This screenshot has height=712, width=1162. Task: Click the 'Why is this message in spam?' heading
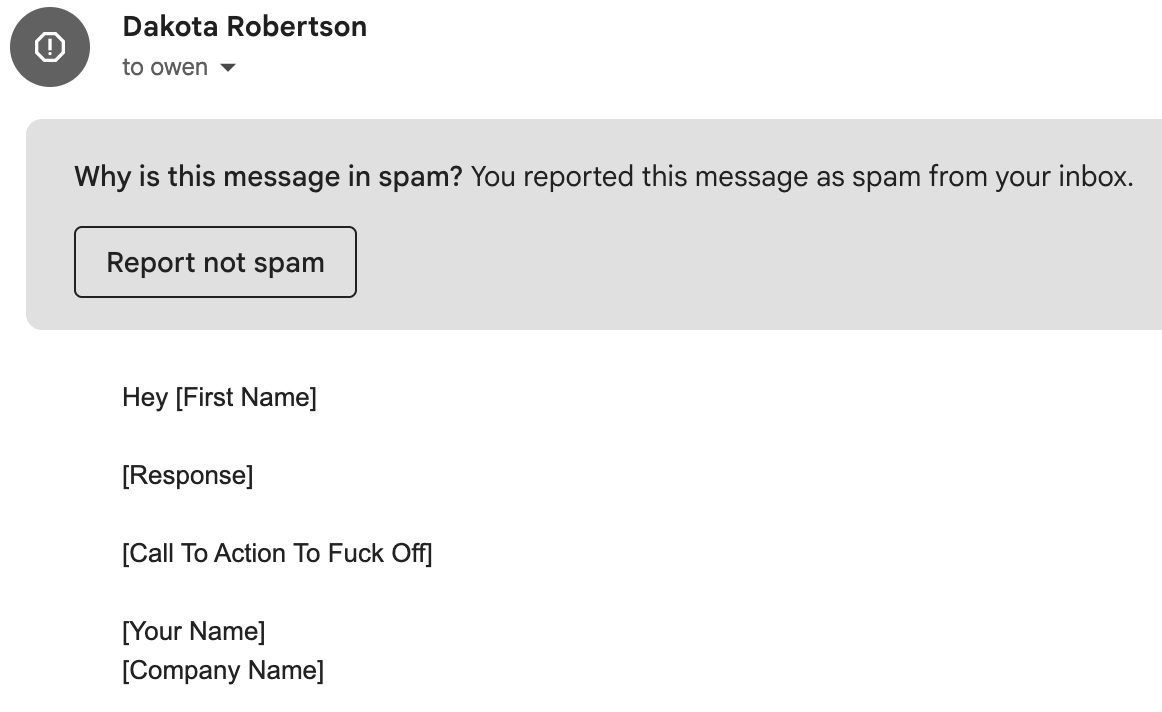point(268,176)
